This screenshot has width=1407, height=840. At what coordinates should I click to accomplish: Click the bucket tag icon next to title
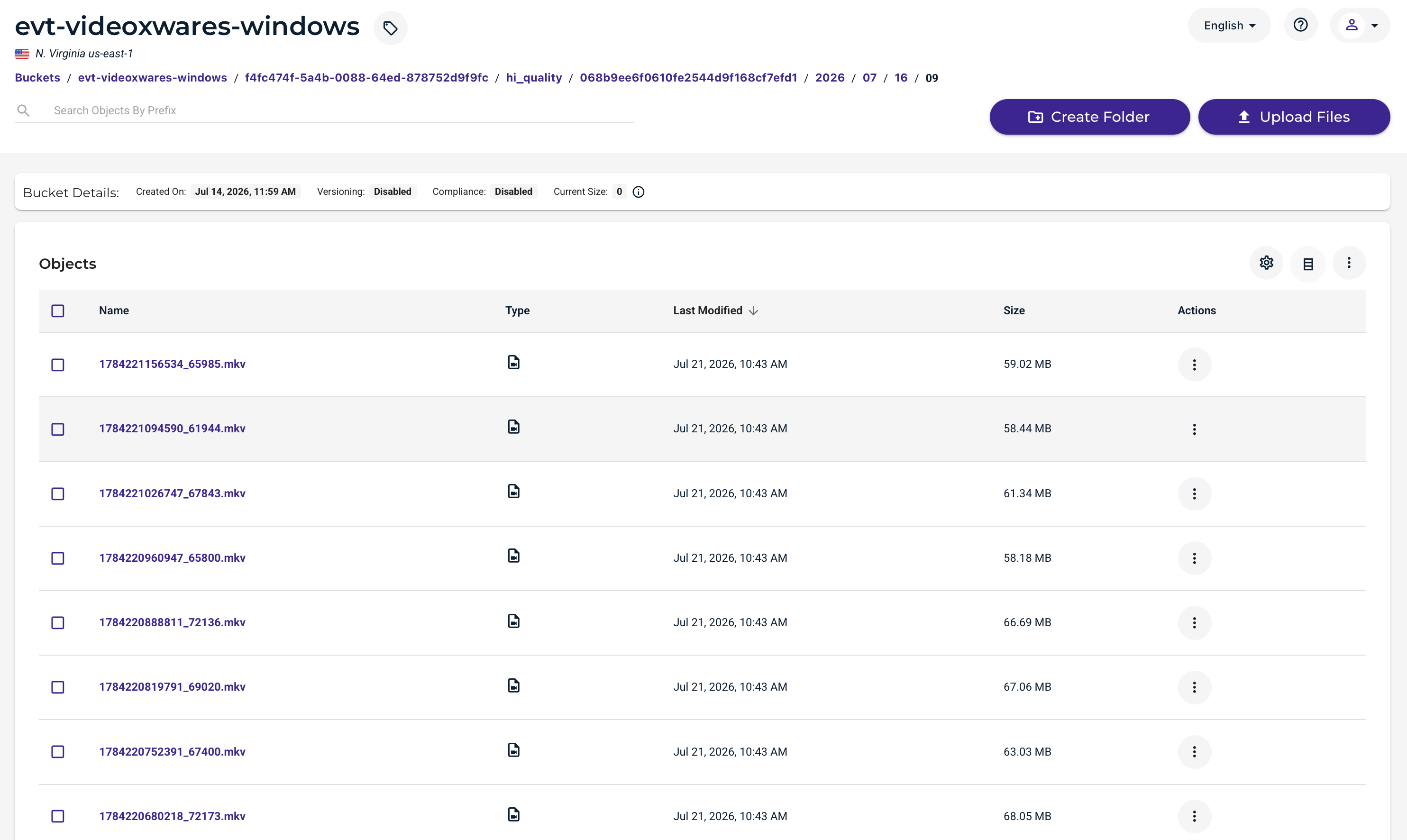coord(390,28)
